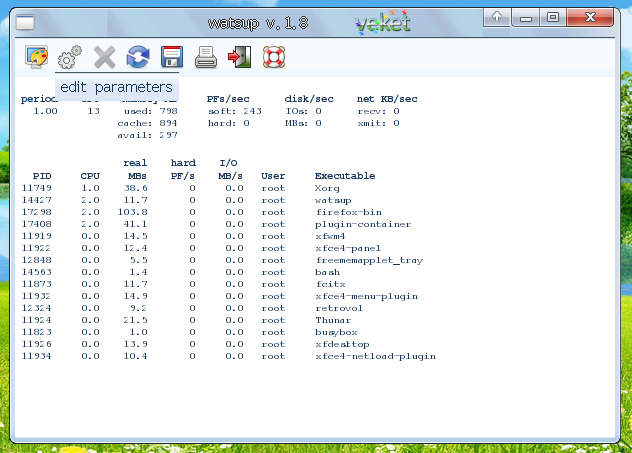Click the disk/sec heading

coord(309,99)
